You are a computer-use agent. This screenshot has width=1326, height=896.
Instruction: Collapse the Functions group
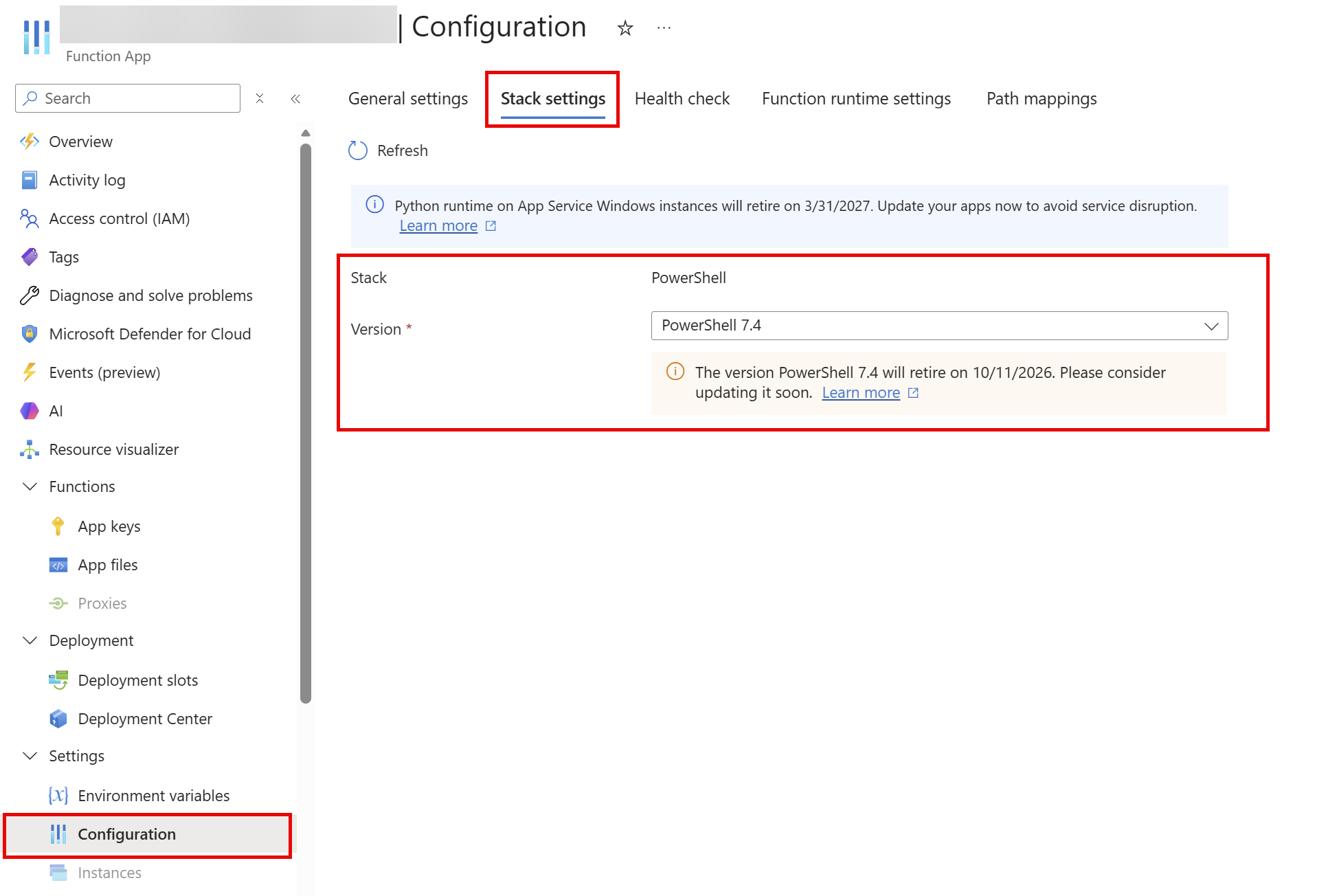[x=30, y=486]
